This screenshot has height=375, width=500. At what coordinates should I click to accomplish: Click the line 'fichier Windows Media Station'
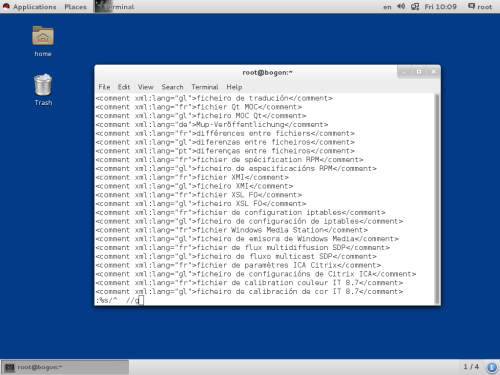[232, 230]
